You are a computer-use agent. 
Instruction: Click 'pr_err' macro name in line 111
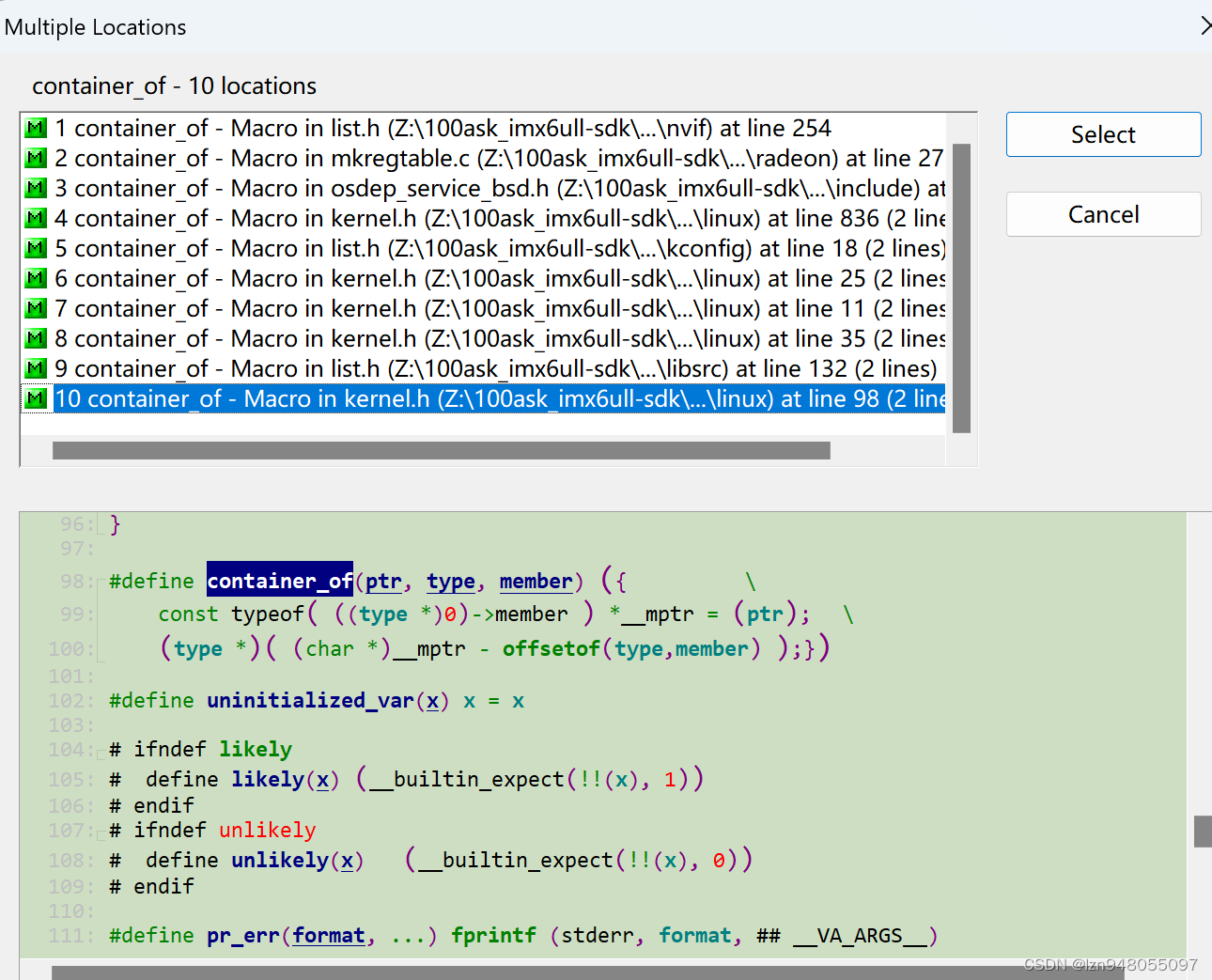243,936
